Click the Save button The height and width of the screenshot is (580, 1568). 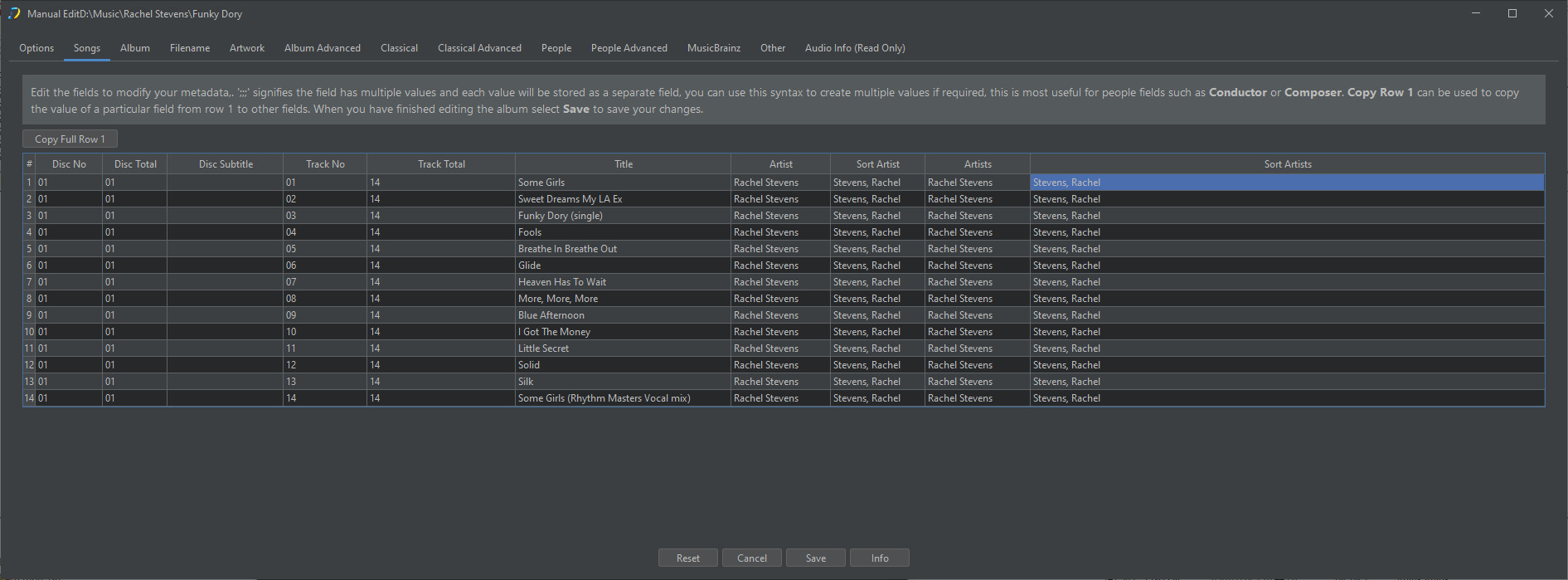tap(815, 558)
